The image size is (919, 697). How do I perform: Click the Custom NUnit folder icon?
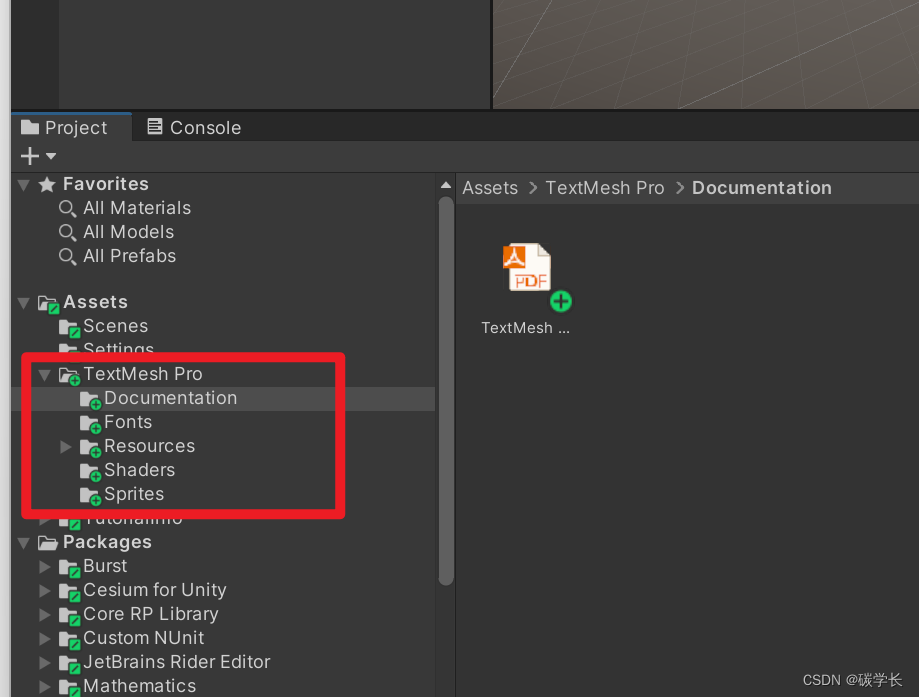point(69,641)
